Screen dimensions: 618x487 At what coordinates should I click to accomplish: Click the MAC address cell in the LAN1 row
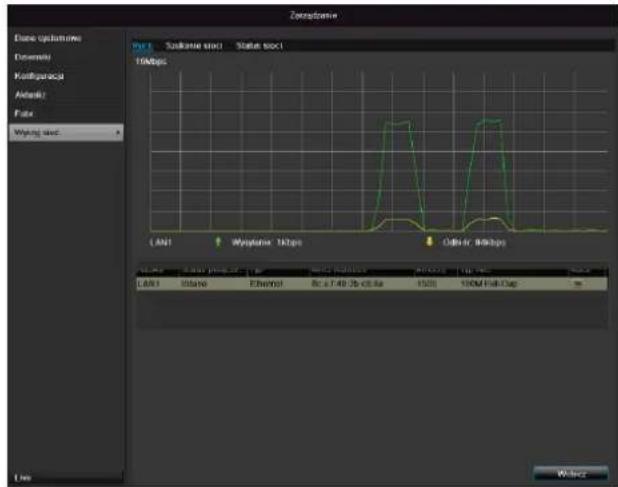[347, 284]
